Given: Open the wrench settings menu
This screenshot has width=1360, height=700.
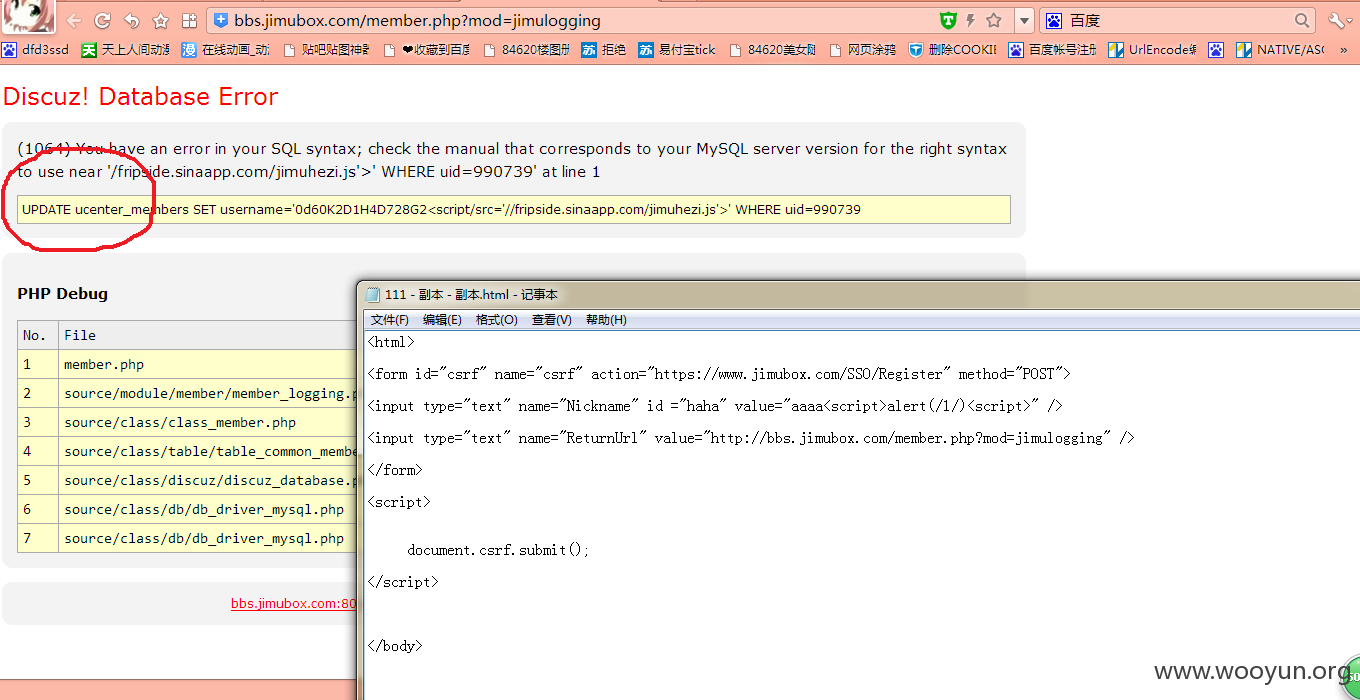Looking at the screenshot, I should tap(1339, 20).
